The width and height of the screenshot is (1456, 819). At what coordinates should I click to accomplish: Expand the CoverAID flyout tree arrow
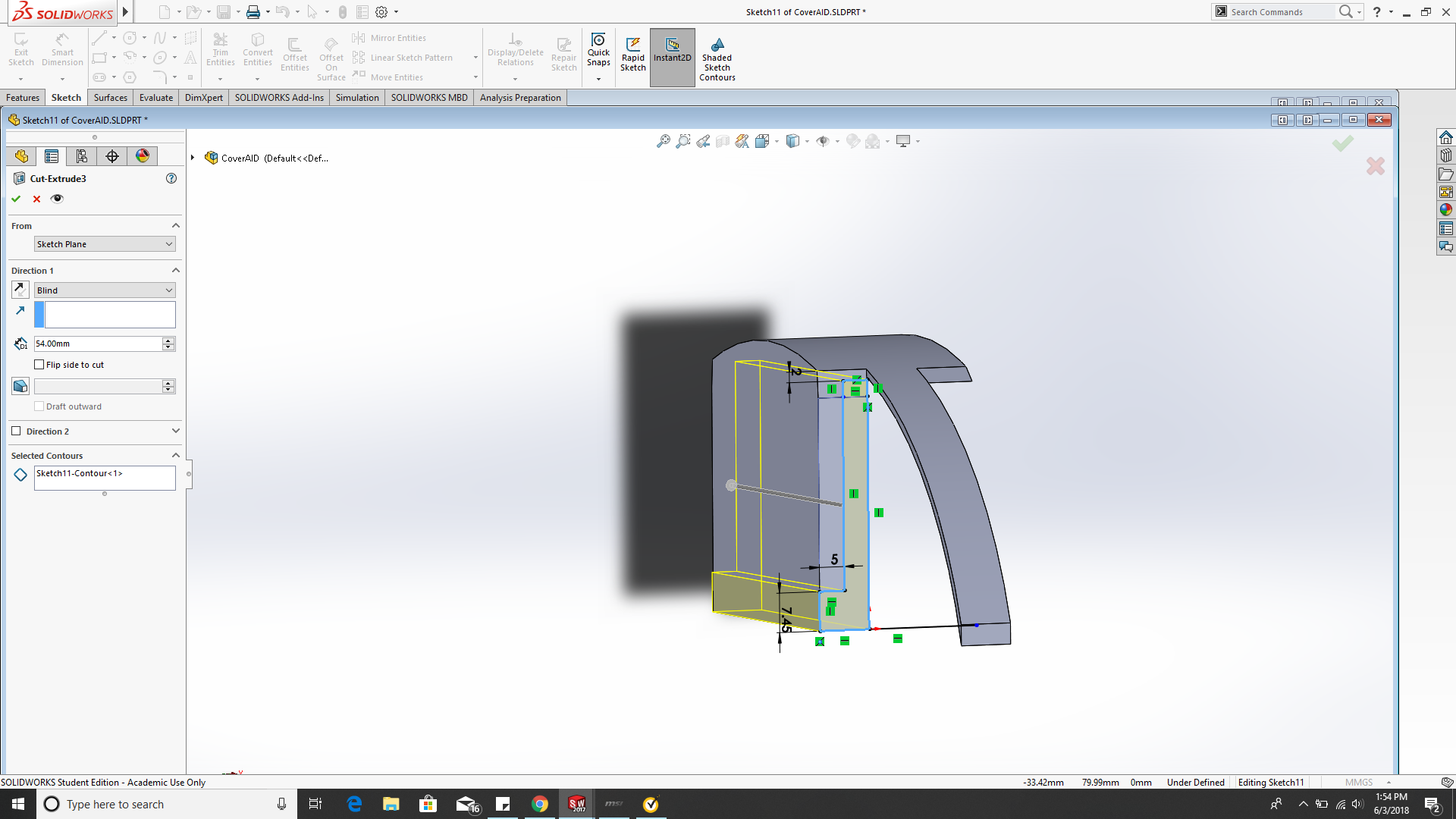pyautogui.click(x=193, y=158)
